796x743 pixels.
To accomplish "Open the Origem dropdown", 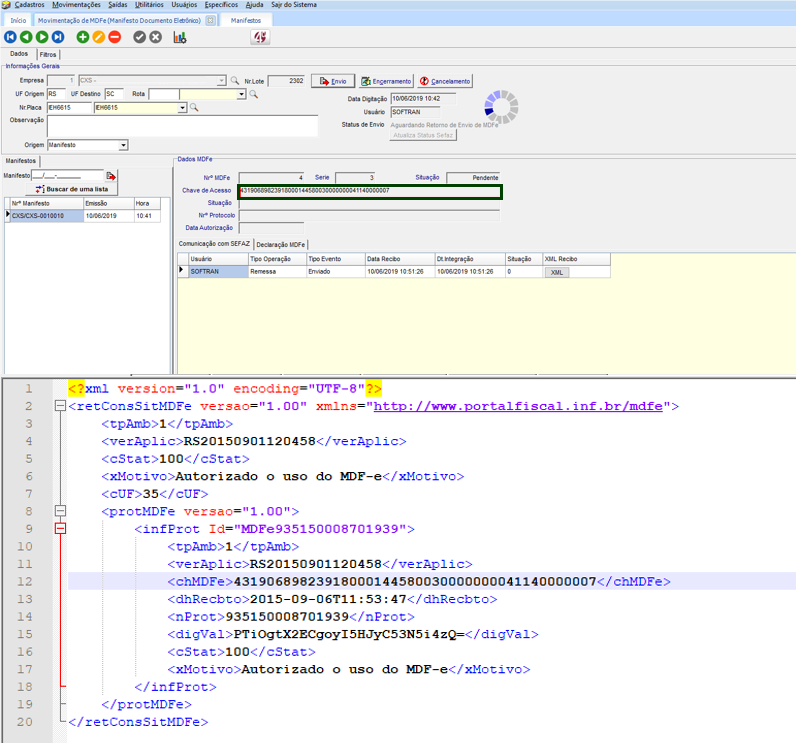I will tap(123, 145).
